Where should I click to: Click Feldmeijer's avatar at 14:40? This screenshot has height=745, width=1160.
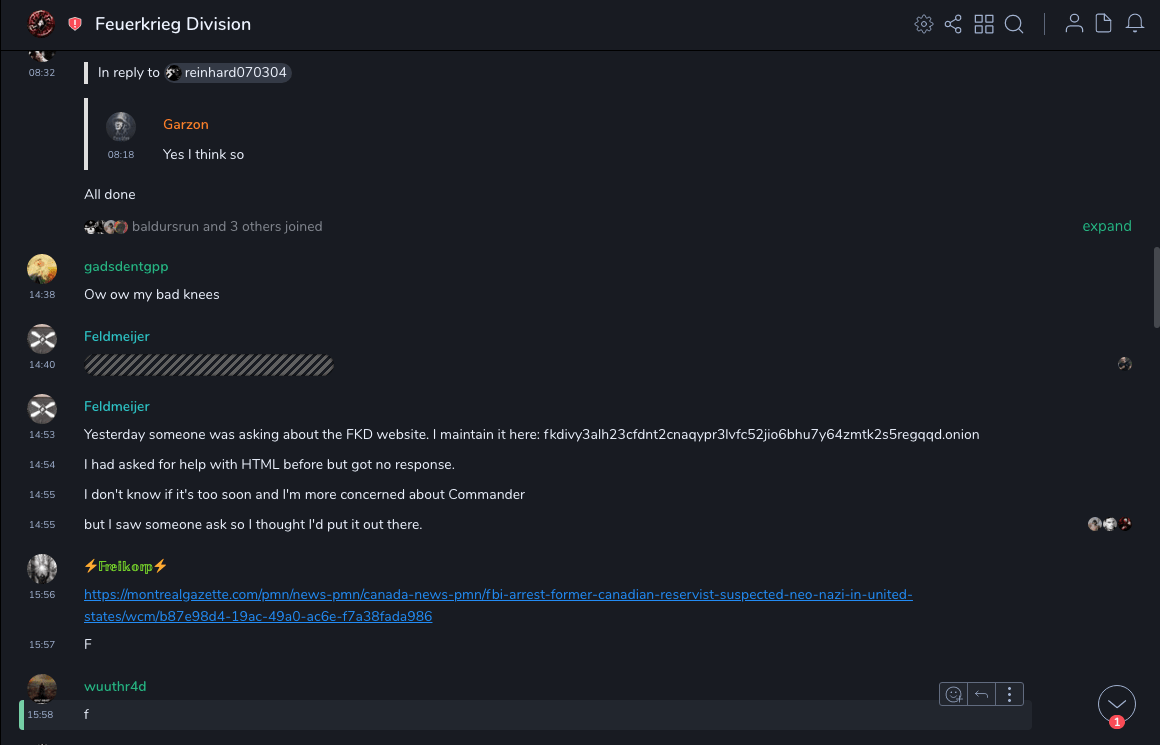point(42,339)
